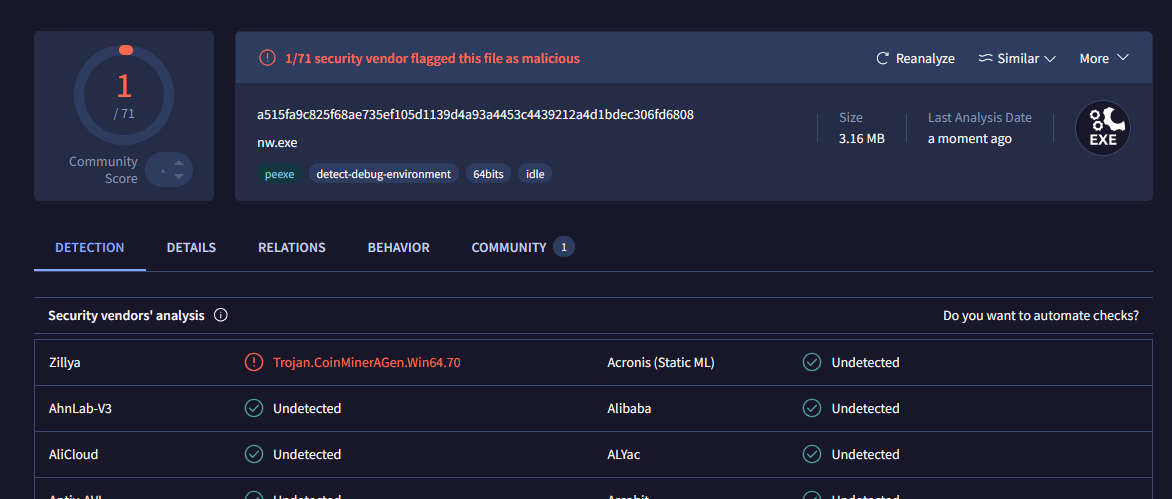1172x499 pixels.
Task: Switch to the Details tab
Action: click(x=191, y=247)
